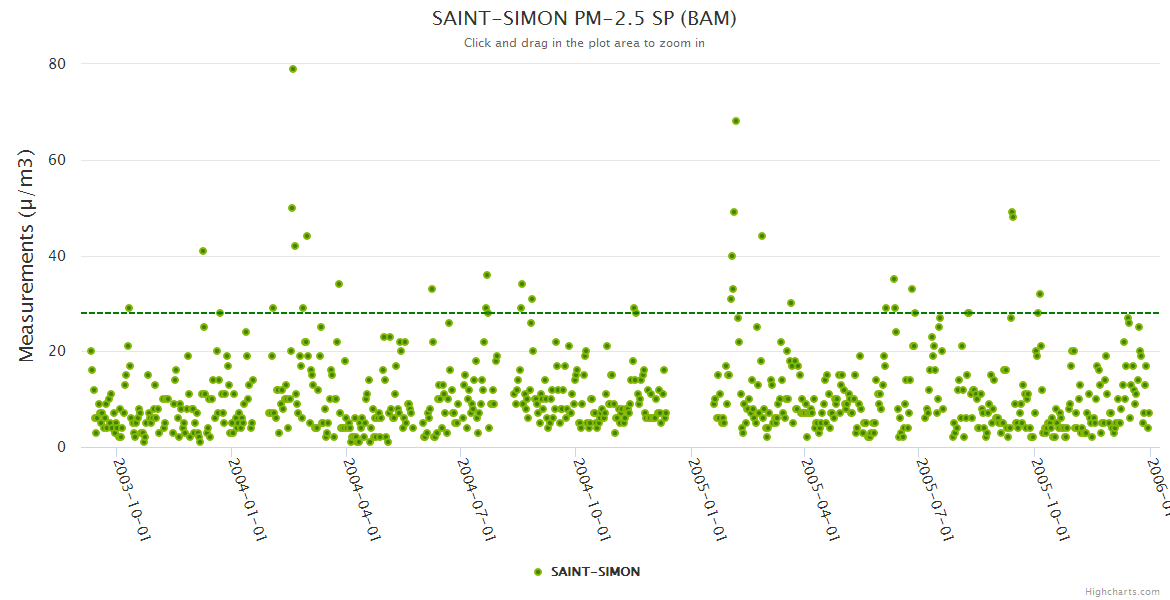Select the point near 30 before 2005-04-01
1170x600 pixels.
tap(791, 303)
